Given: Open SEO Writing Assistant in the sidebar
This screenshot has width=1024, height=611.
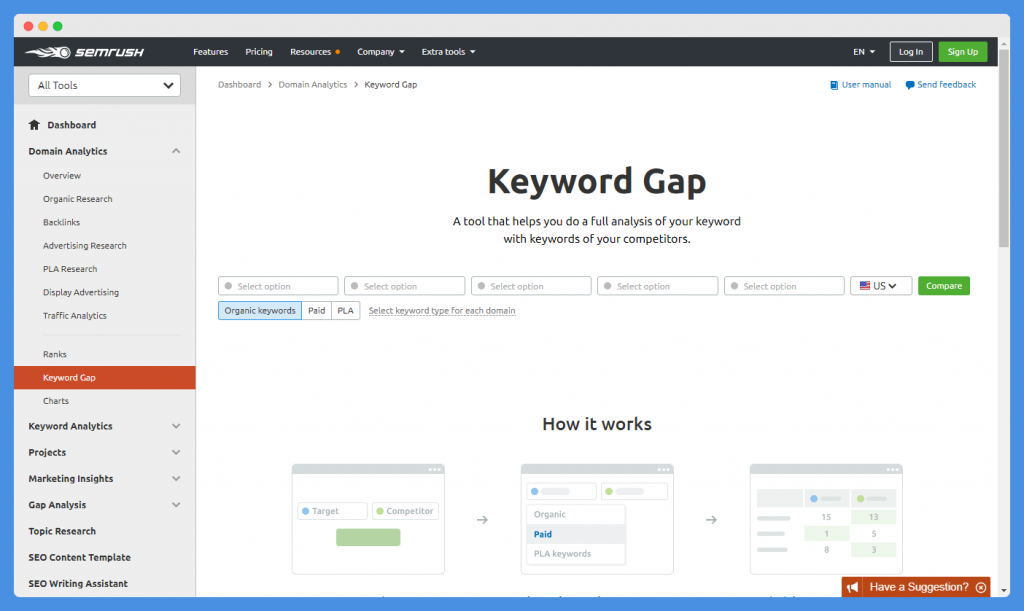Looking at the screenshot, I should [78, 584].
